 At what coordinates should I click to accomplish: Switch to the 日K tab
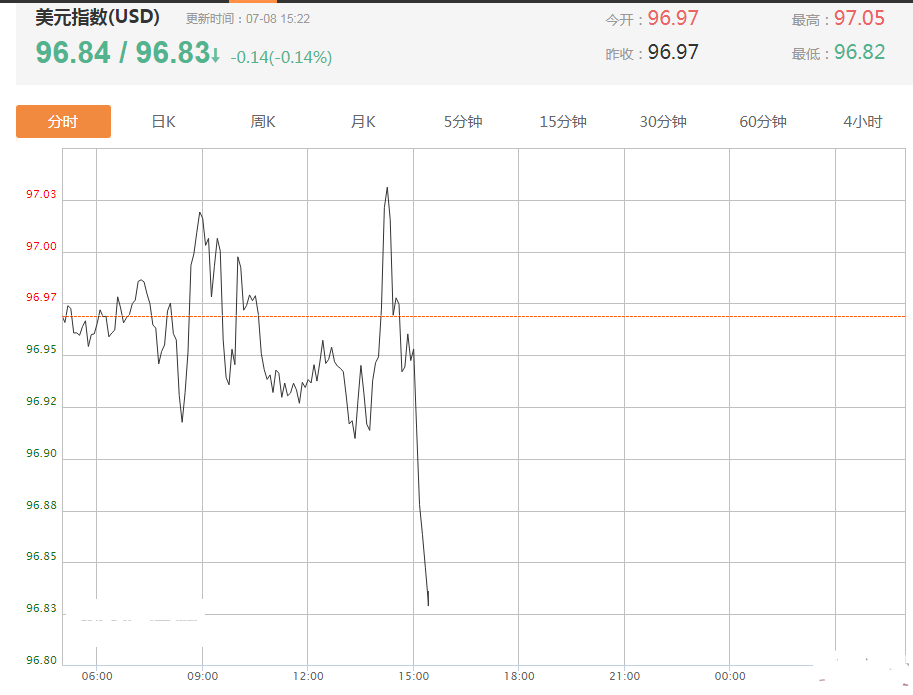pyautogui.click(x=163, y=122)
